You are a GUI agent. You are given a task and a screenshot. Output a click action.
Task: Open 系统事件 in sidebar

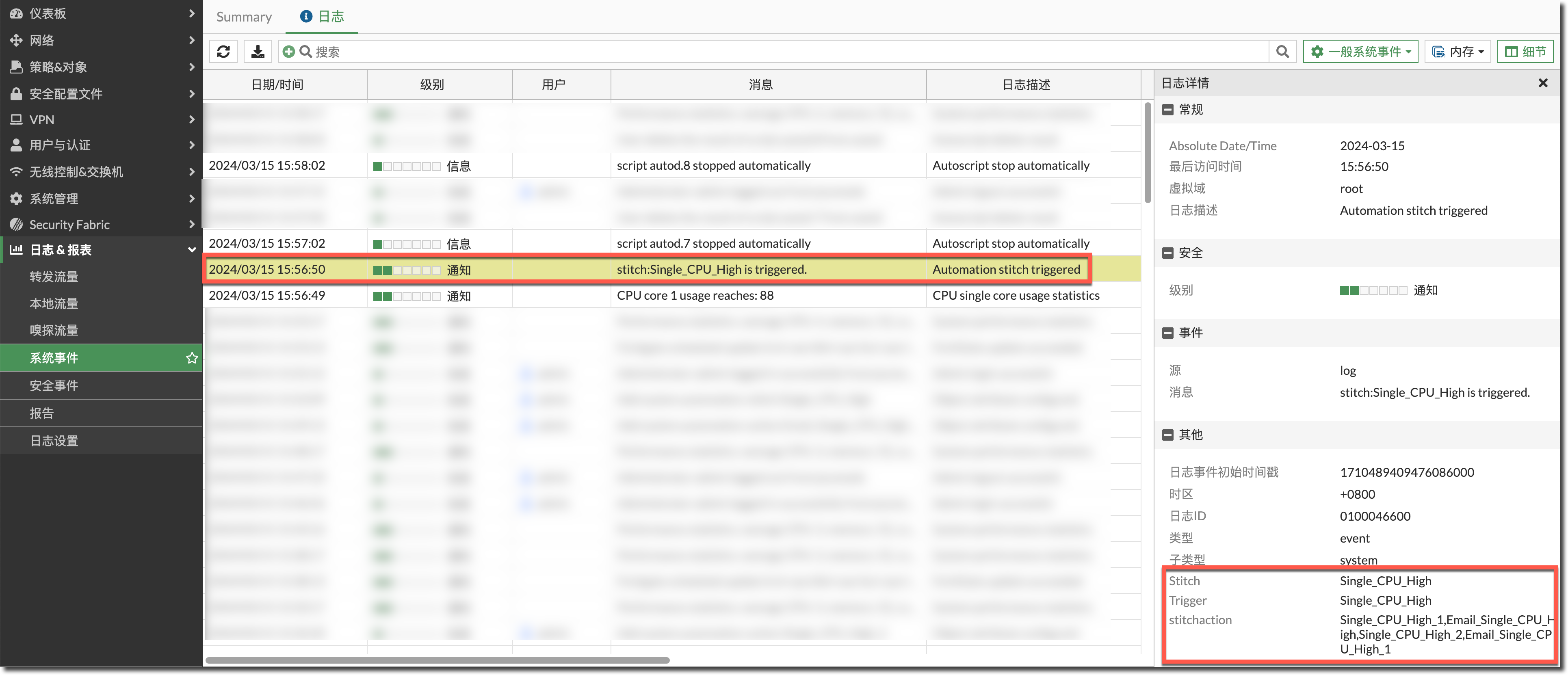pos(101,358)
